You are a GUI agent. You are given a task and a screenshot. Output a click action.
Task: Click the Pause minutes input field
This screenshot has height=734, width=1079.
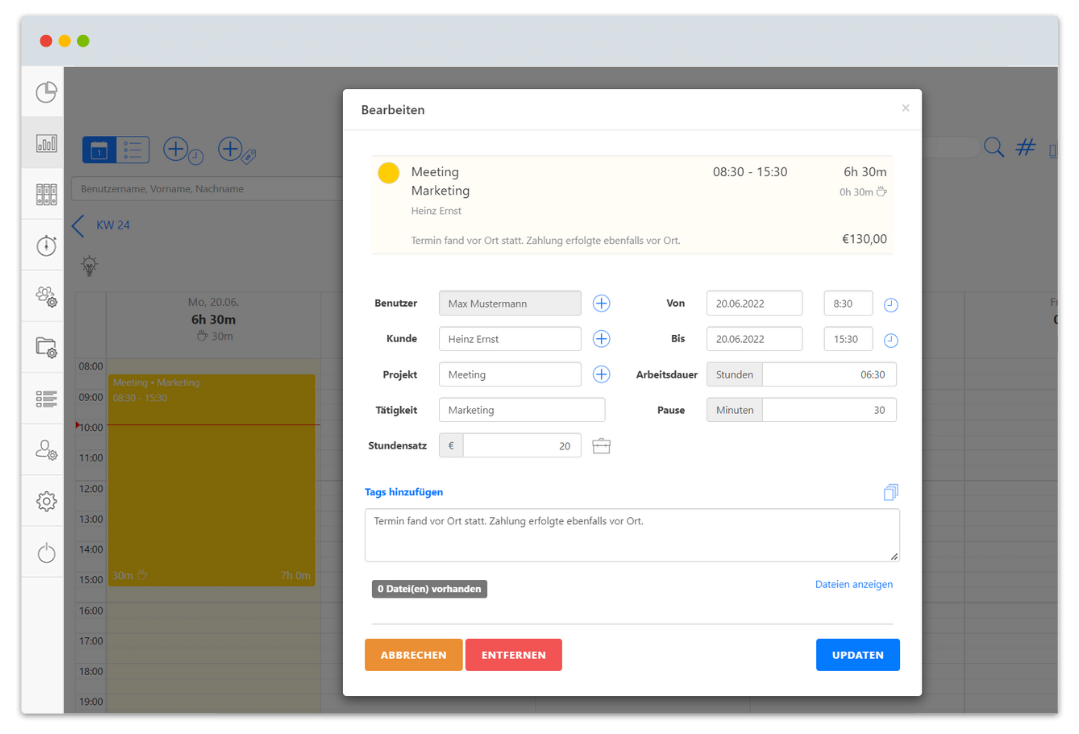click(x=828, y=410)
